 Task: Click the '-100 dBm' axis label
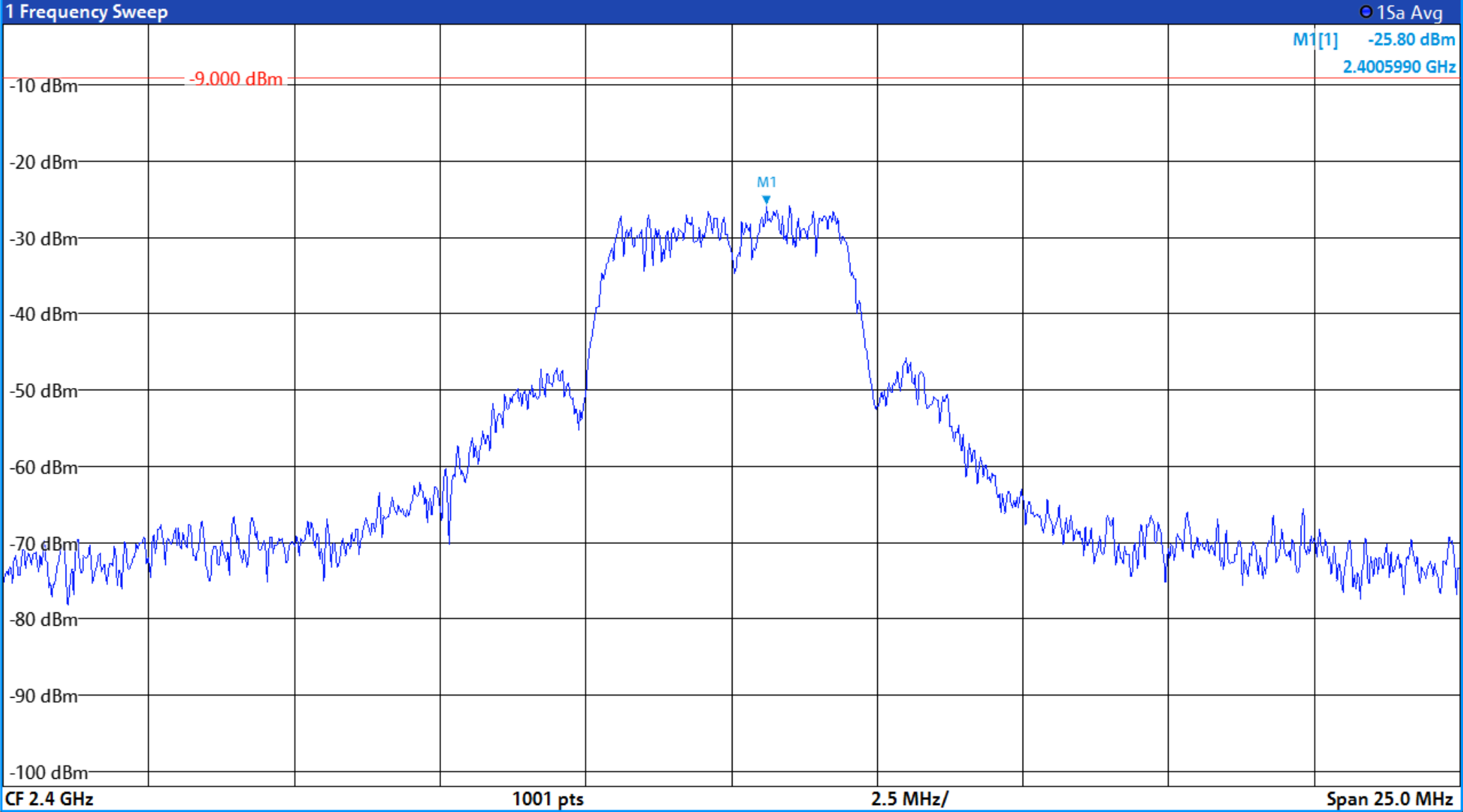pos(48,773)
